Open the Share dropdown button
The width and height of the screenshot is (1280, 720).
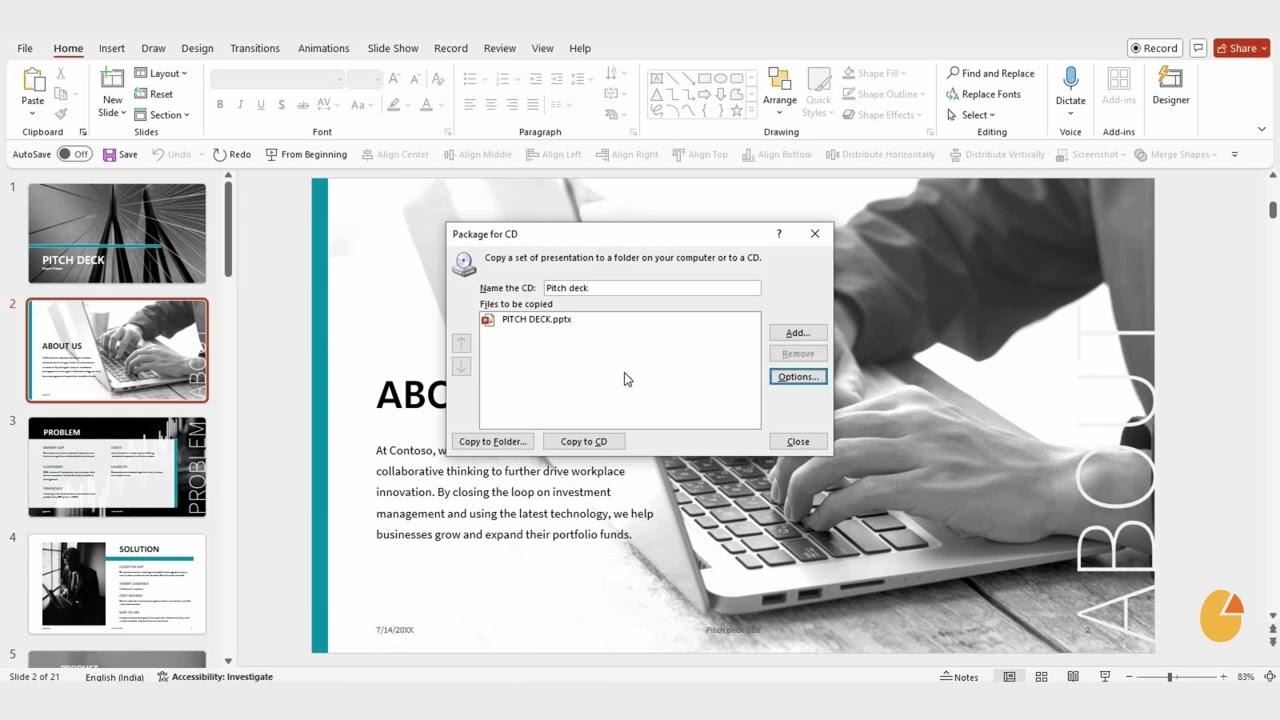(1242, 48)
